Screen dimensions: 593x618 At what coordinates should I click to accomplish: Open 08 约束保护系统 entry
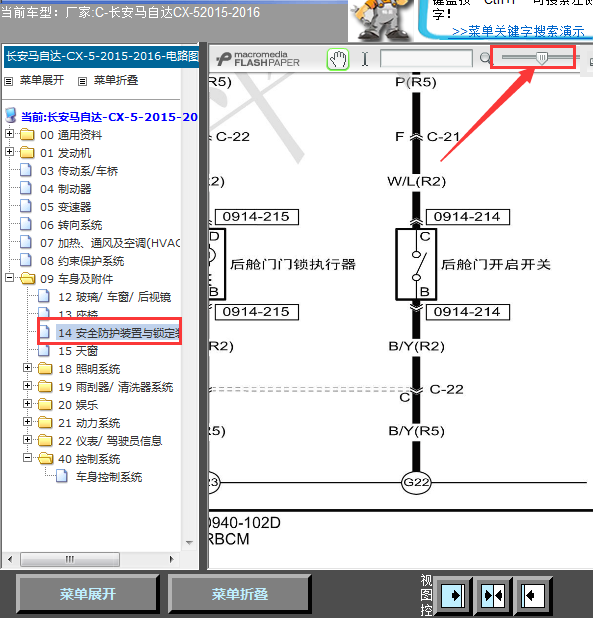[82, 261]
